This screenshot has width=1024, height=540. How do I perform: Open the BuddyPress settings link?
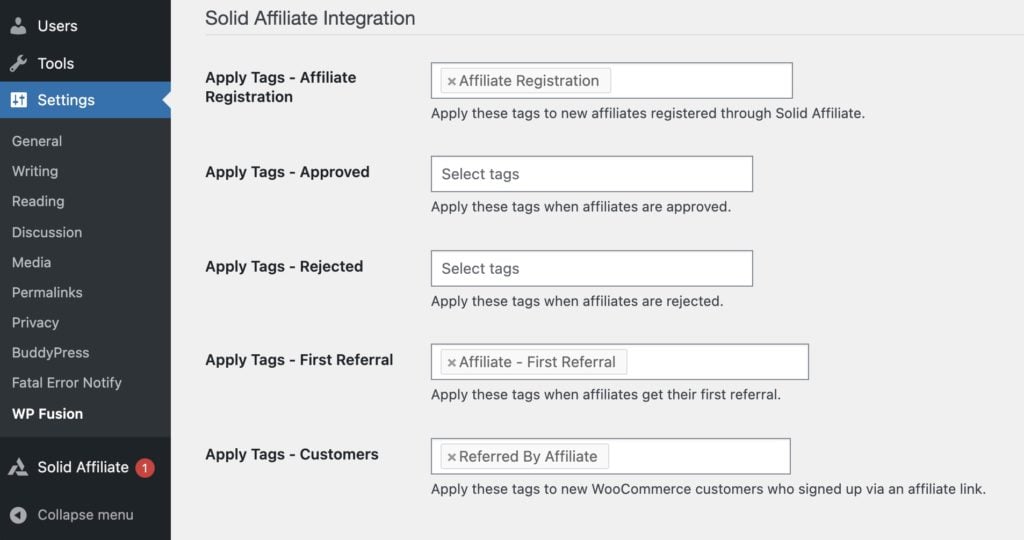(x=50, y=353)
